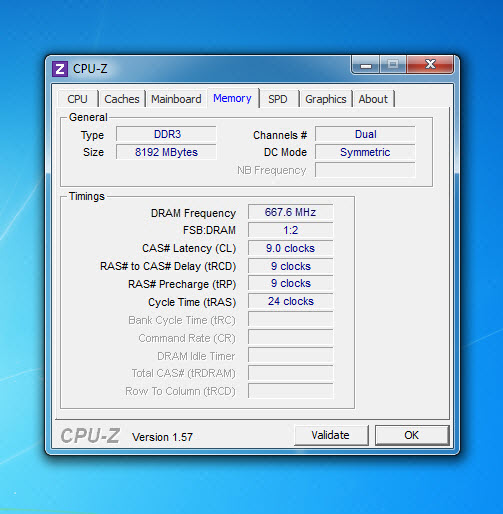The height and width of the screenshot is (514, 503).
Task: Click the disabled maximize button
Action: pyautogui.click(x=393, y=64)
